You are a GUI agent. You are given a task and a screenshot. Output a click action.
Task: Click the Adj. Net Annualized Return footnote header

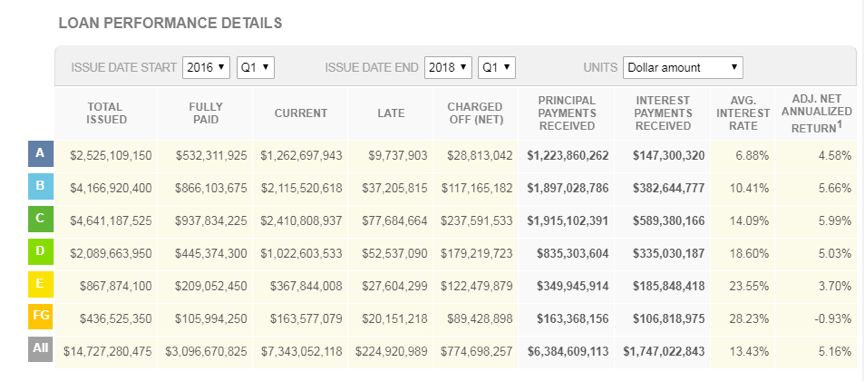point(817,113)
